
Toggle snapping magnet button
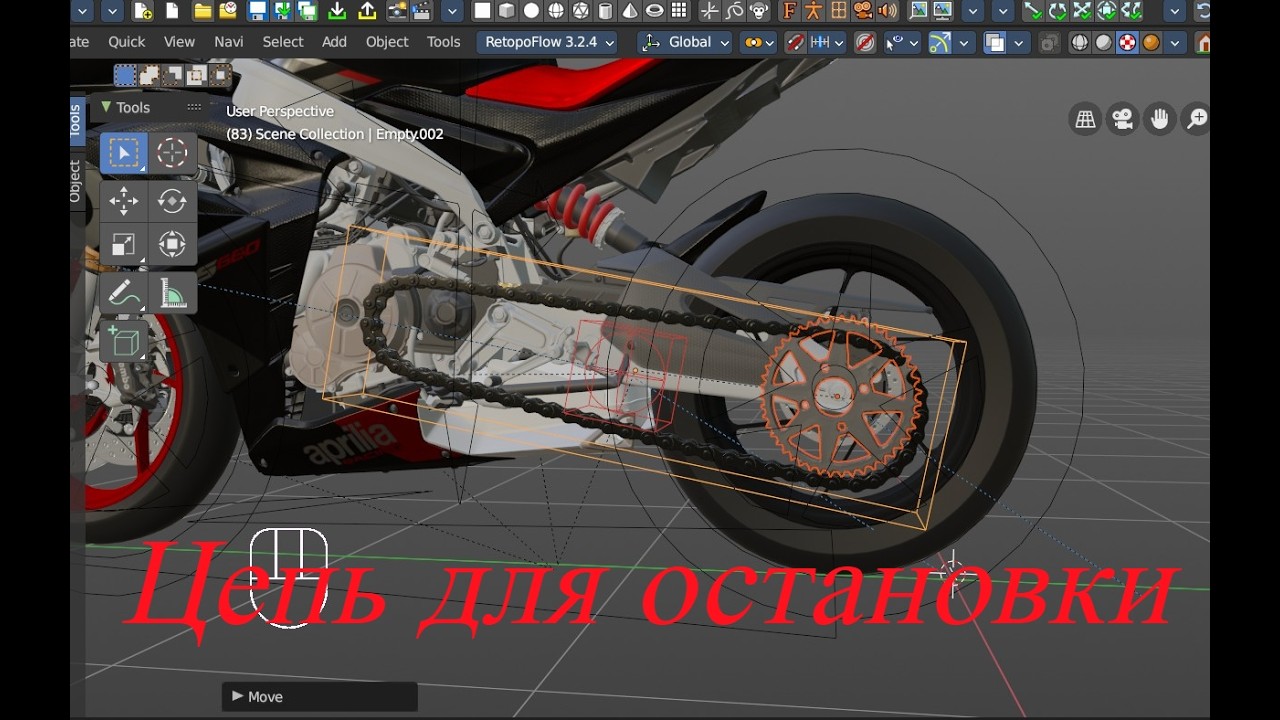coord(796,43)
